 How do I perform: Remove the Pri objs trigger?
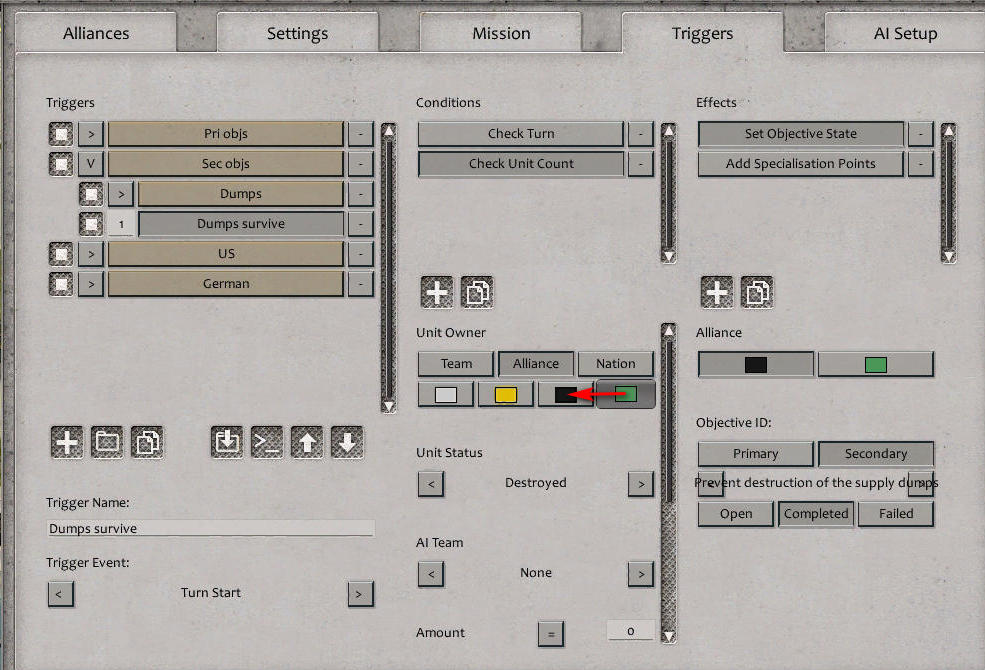click(x=361, y=134)
